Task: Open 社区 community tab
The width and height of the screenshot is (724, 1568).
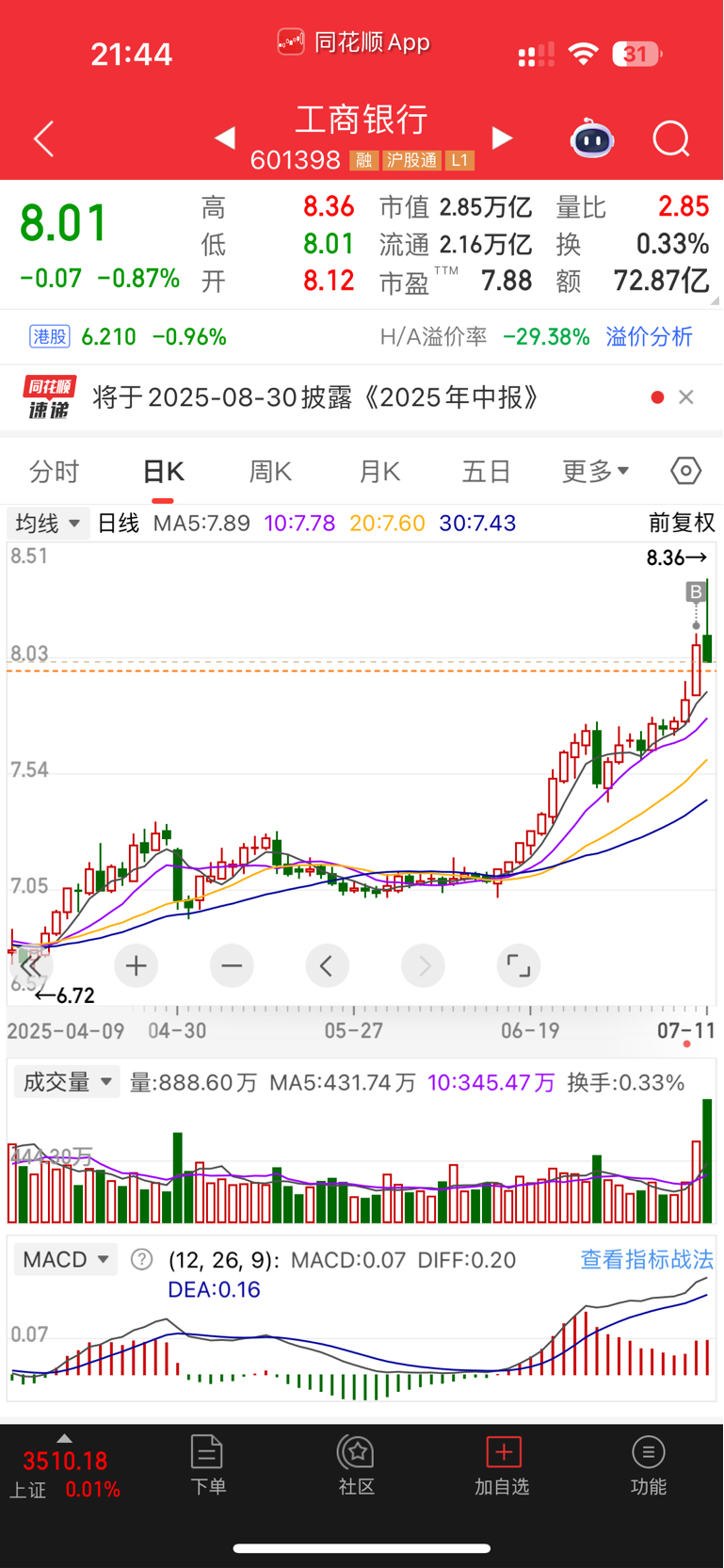Action: [x=357, y=1464]
